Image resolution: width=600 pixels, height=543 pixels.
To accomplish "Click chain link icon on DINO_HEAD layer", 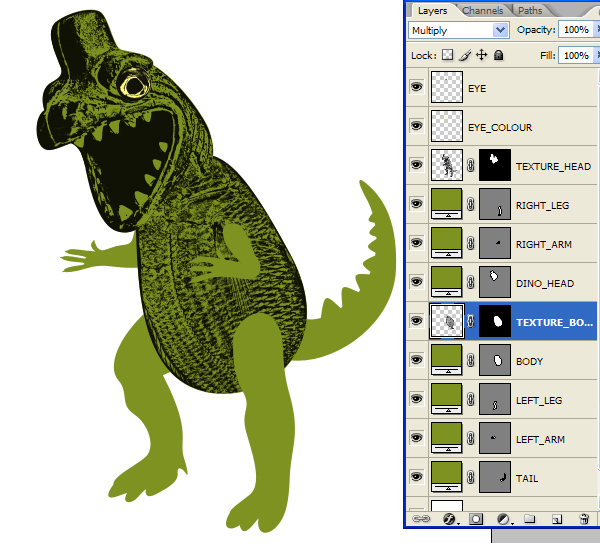I will pos(471,282).
